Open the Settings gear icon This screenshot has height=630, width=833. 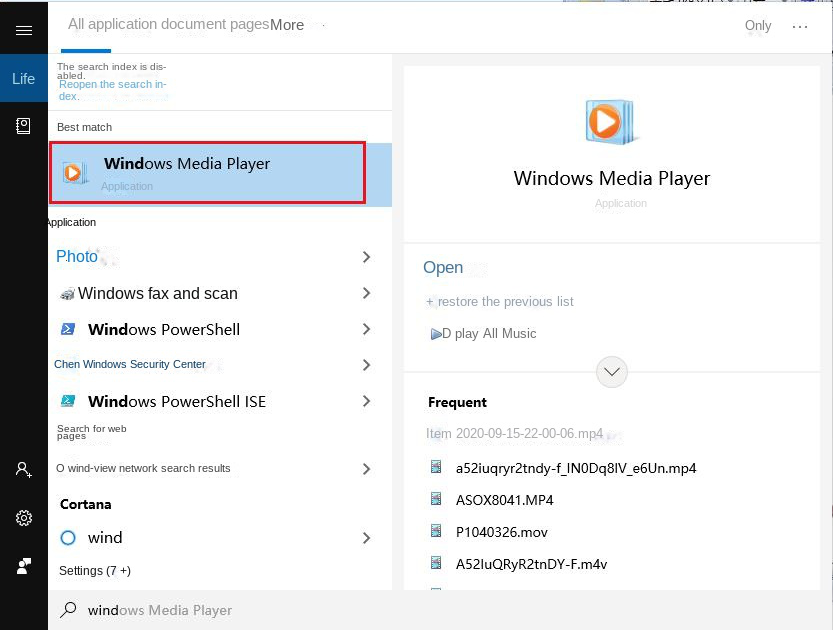[23, 518]
